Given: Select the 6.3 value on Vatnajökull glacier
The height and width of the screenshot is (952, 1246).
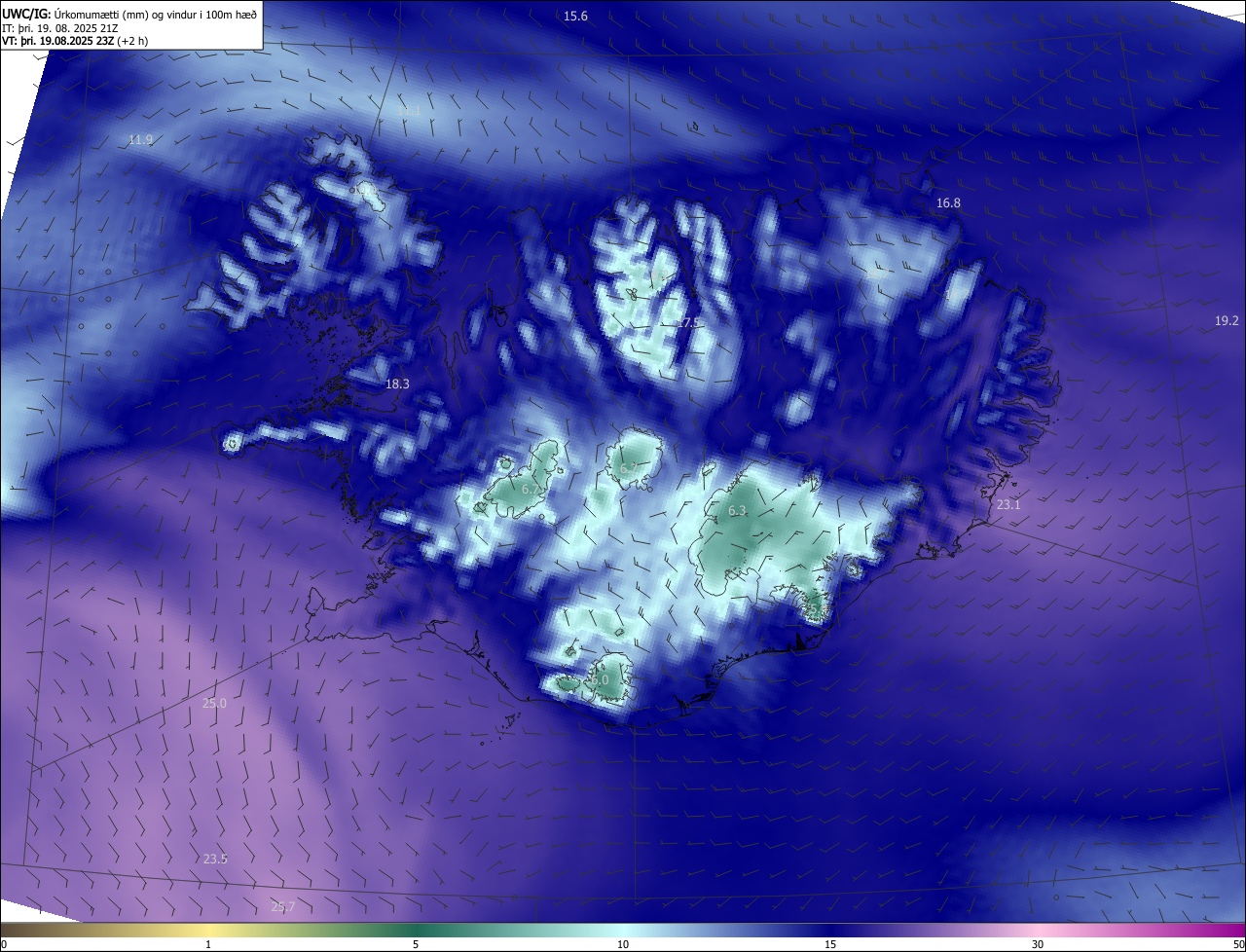Looking at the screenshot, I should (x=737, y=511).
